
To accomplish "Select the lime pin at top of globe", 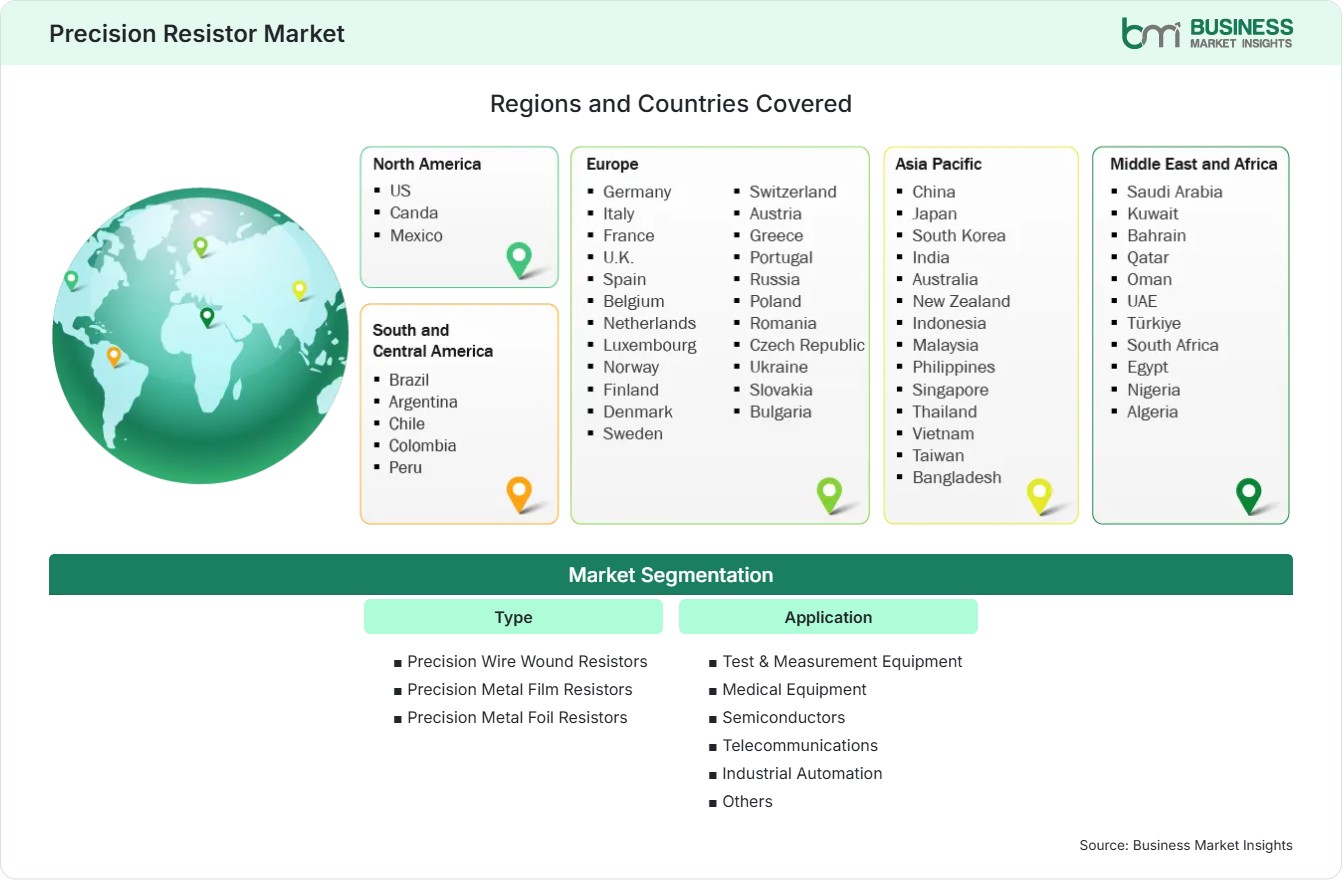I will [x=200, y=246].
